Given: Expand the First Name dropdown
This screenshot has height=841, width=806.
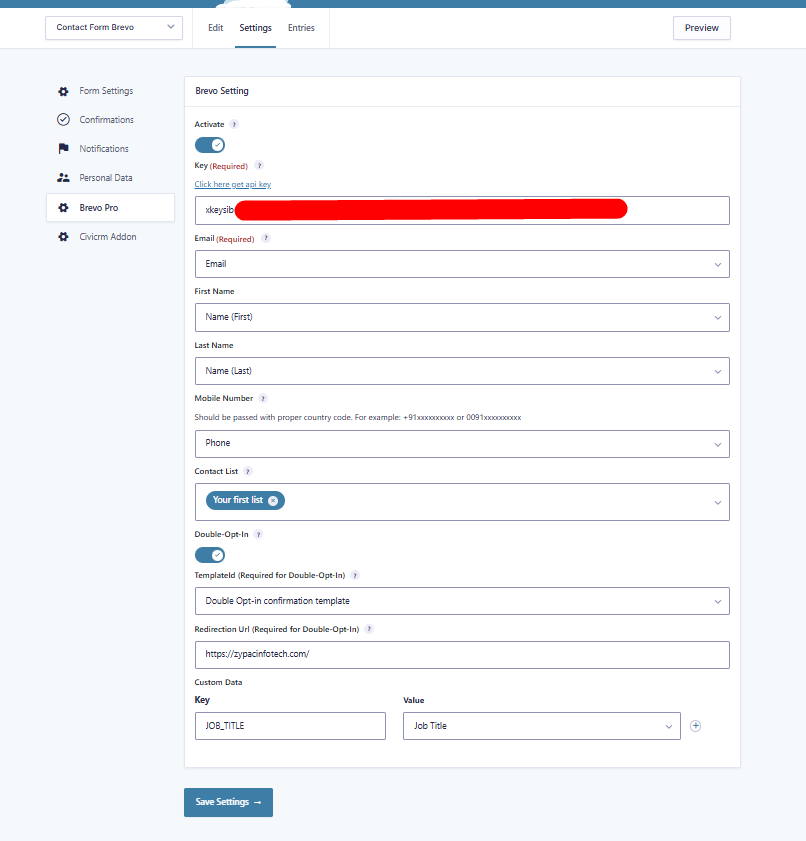Looking at the screenshot, I should (x=462, y=317).
